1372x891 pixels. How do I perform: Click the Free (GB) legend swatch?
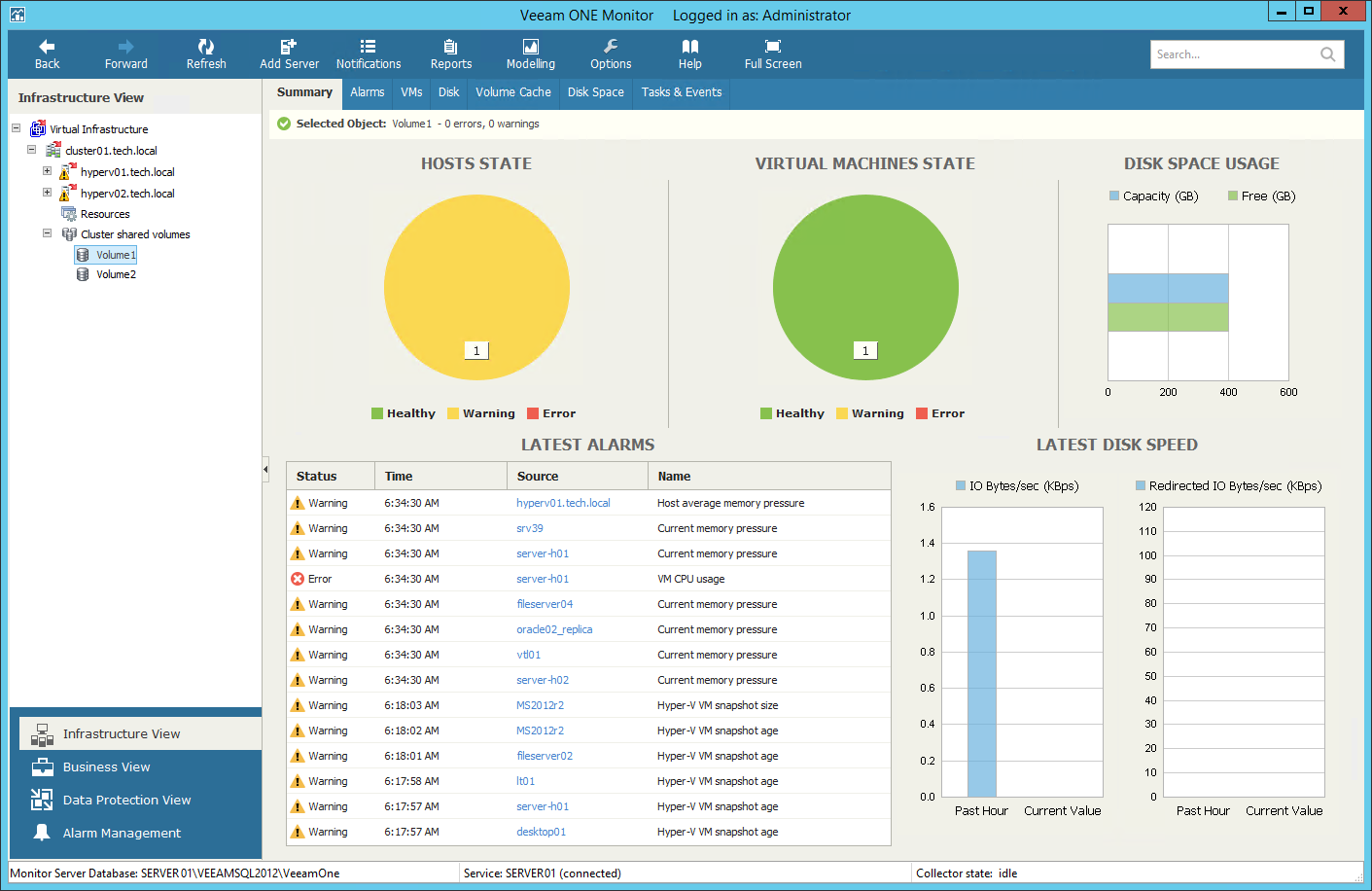point(1233,196)
